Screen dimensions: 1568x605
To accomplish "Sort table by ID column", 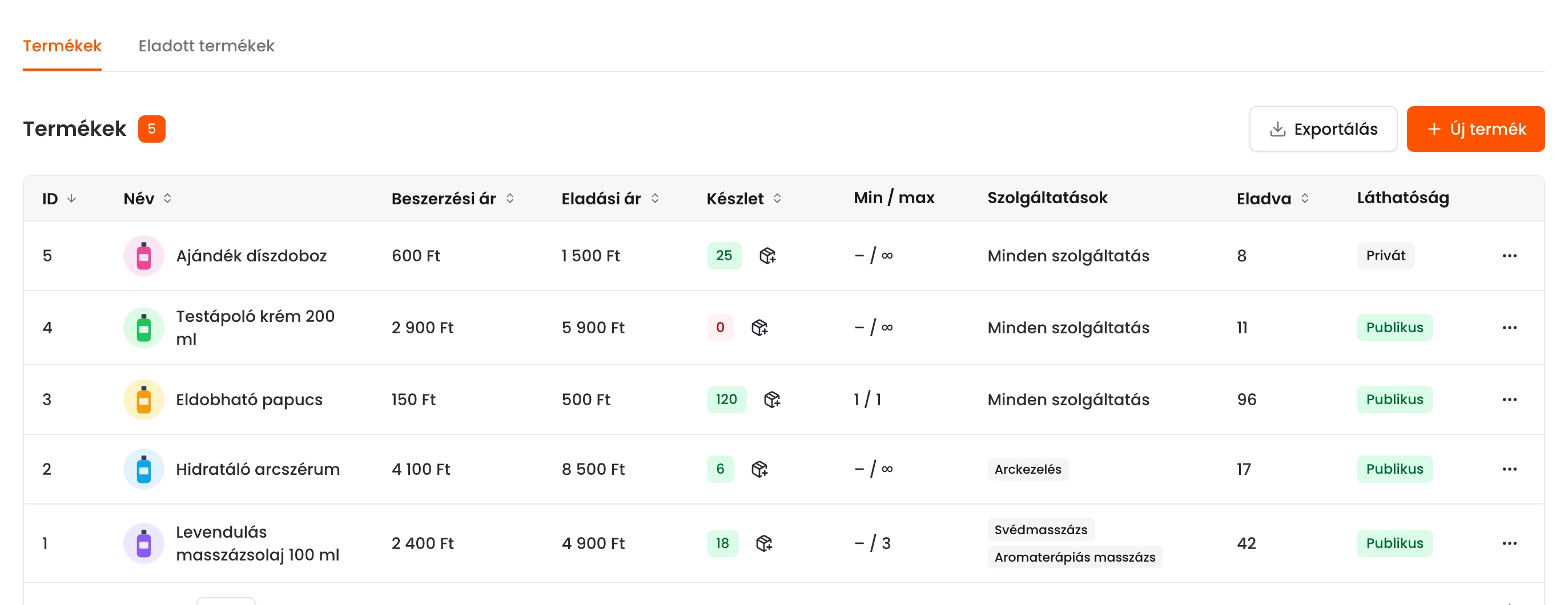I will (x=58, y=199).
